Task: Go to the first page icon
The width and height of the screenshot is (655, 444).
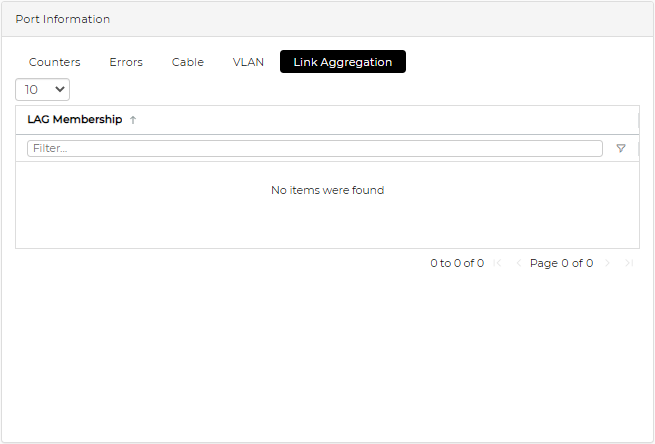Action: tap(498, 263)
